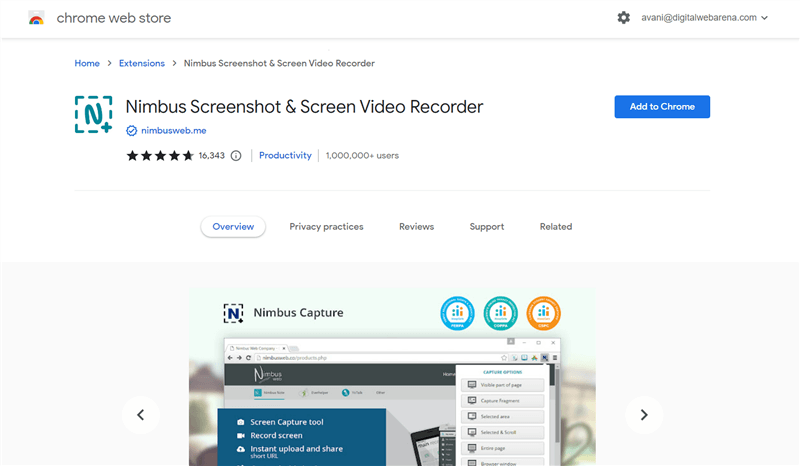Click the Chrome Web Store rainbow logo

click(36, 18)
